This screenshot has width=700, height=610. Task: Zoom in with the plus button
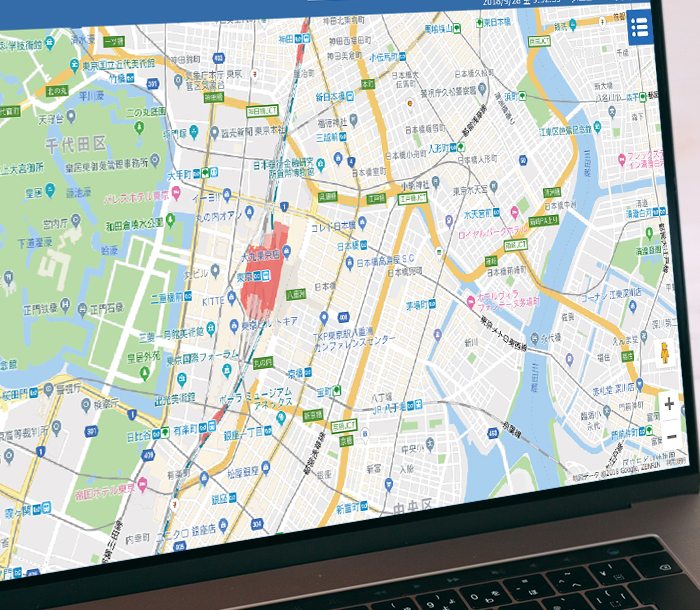[669, 404]
